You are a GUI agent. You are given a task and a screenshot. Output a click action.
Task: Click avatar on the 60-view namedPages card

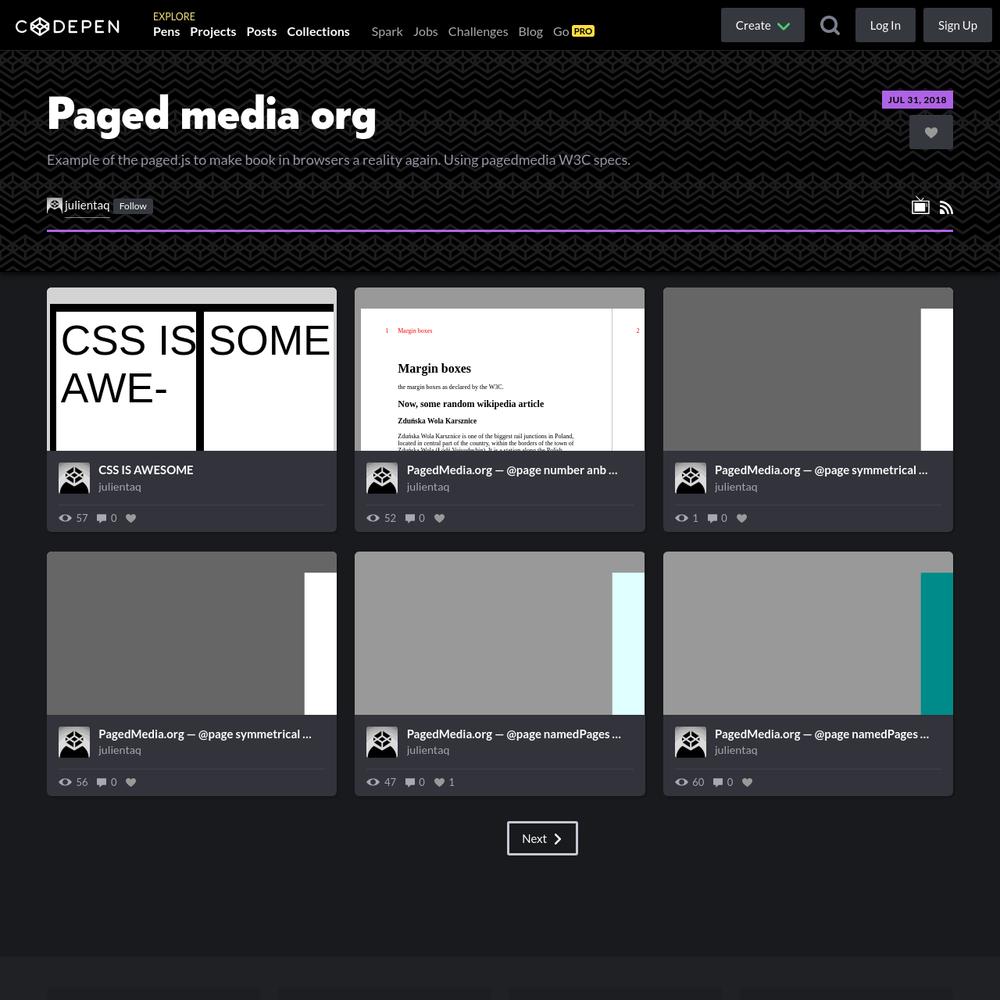click(690, 742)
